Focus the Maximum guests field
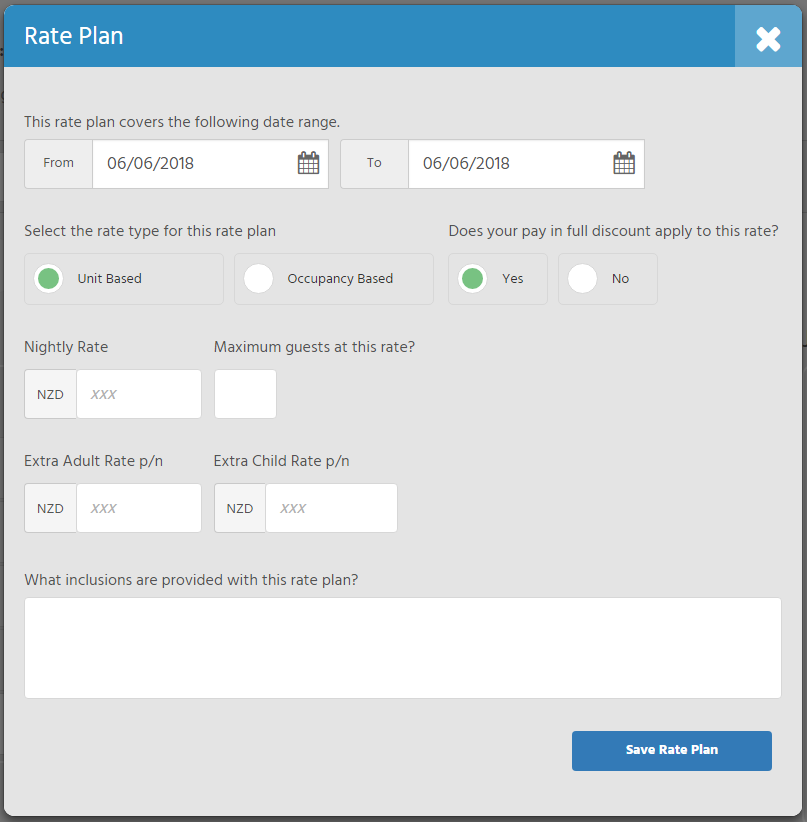Image resolution: width=807 pixels, height=822 pixels. pyautogui.click(x=245, y=394)
